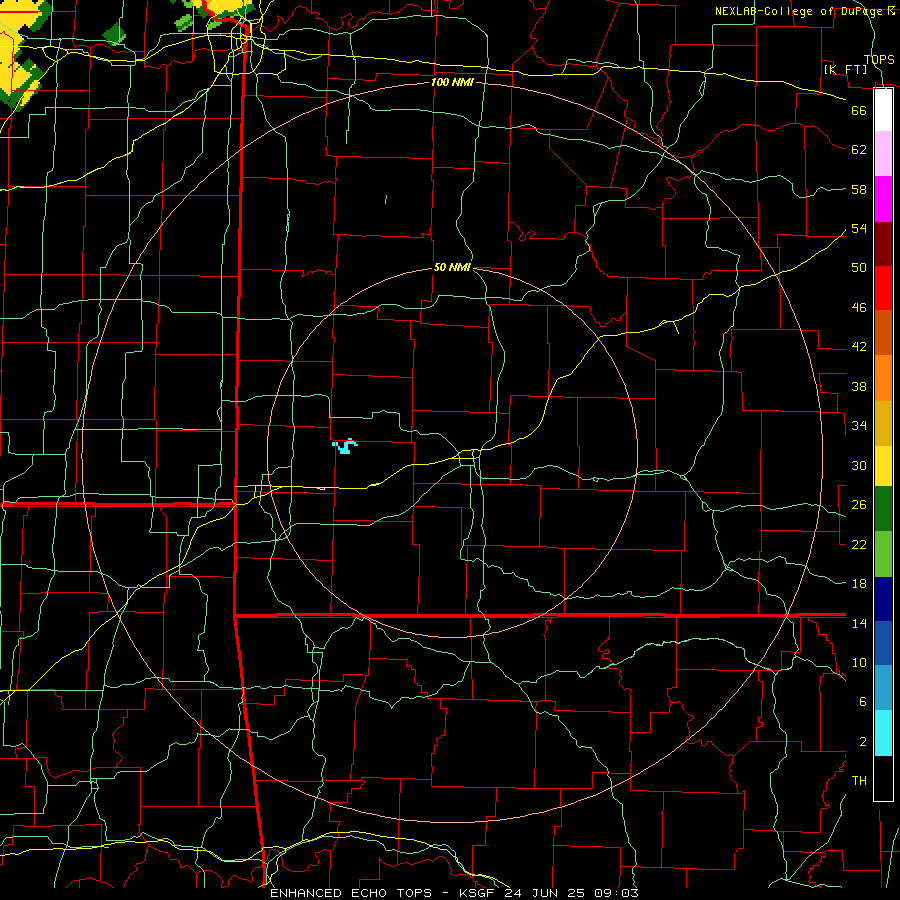Click the "34" legend value
Viewport: 900px width, 900px height.
[859, 426]
